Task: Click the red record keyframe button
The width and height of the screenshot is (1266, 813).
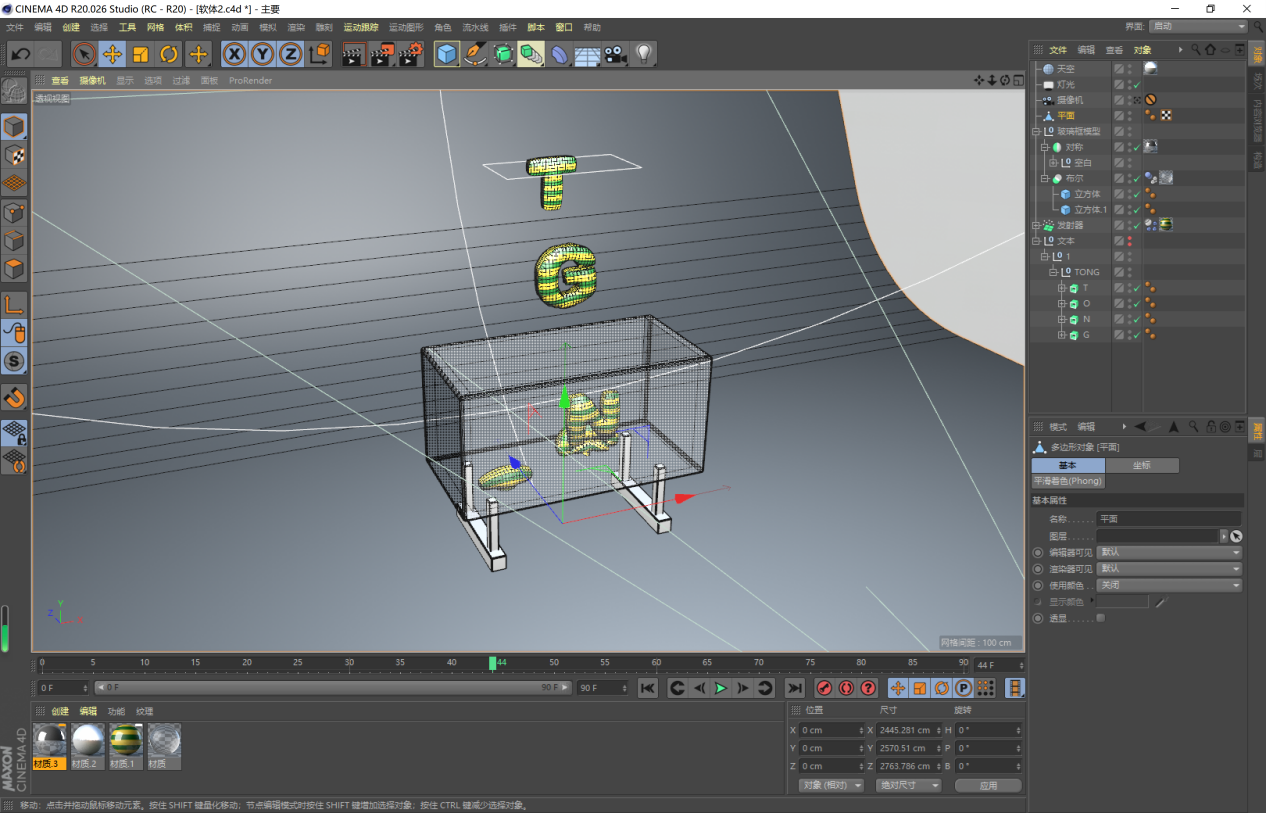Action: [824, 688]
